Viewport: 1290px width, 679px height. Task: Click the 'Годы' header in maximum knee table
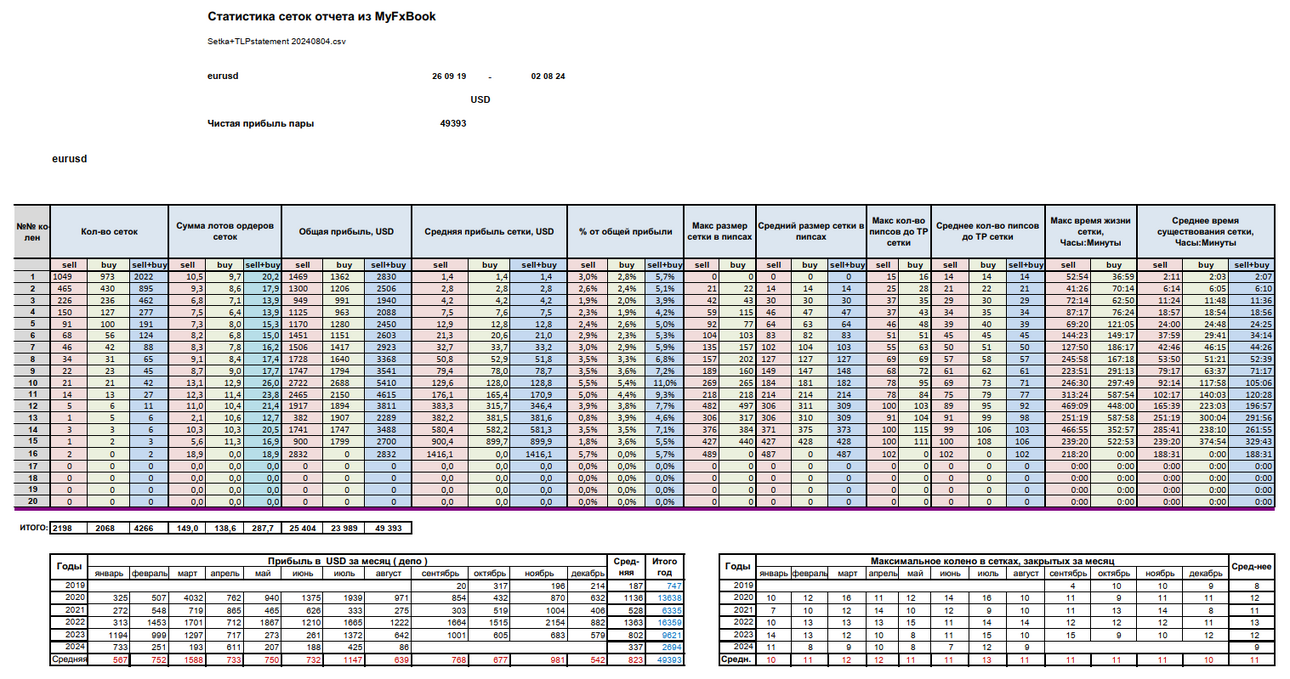pyautogui.click(x=738, y=567)
